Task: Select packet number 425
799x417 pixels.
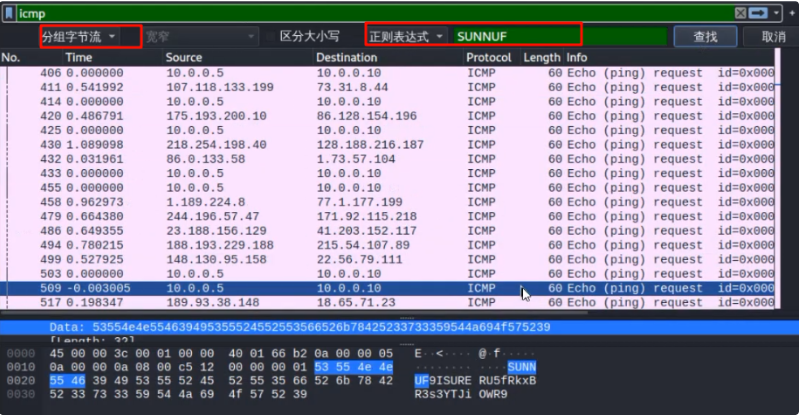Action: (x=387, y=130)
